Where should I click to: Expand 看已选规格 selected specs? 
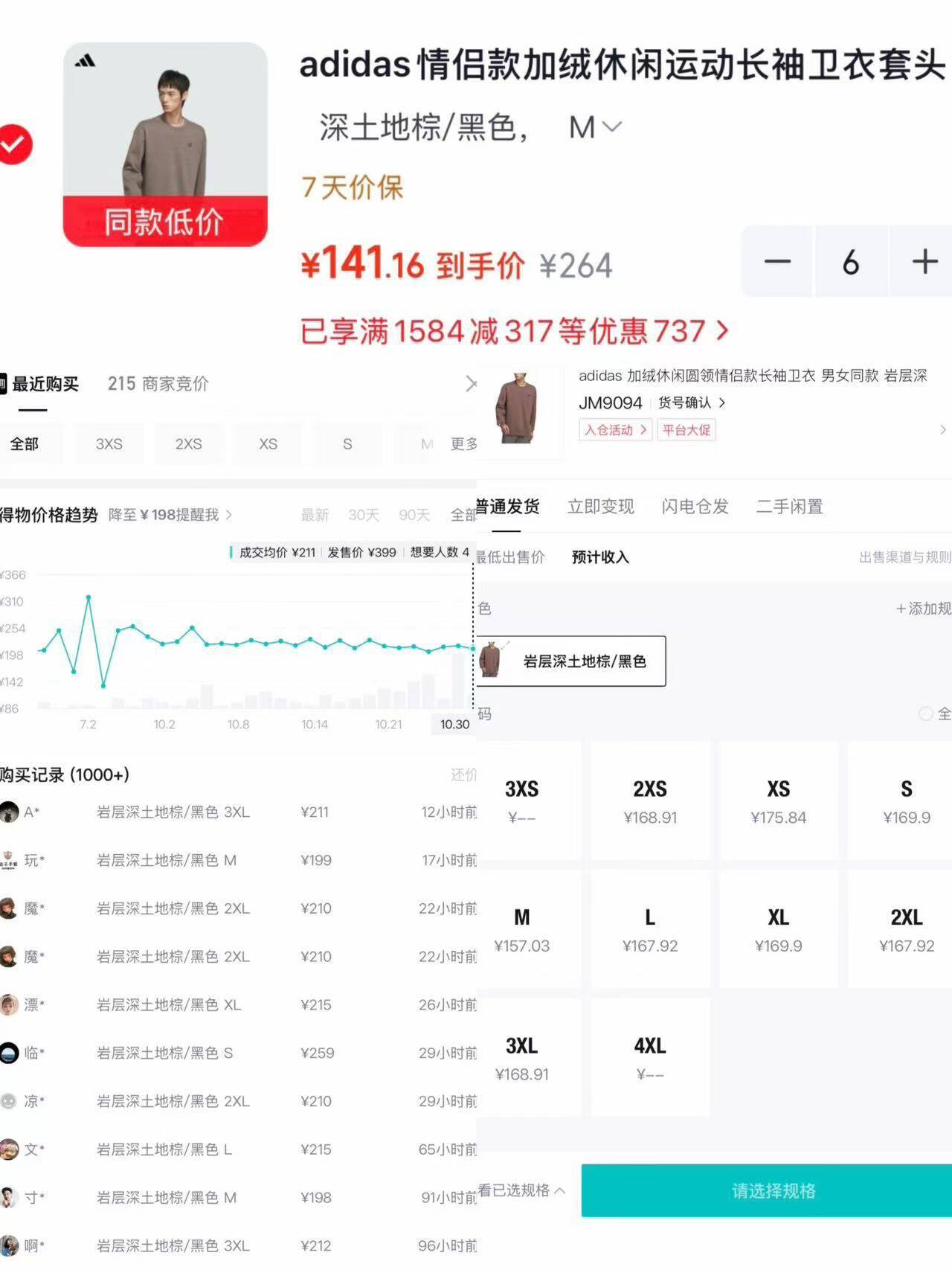[x=522, y=1190]
